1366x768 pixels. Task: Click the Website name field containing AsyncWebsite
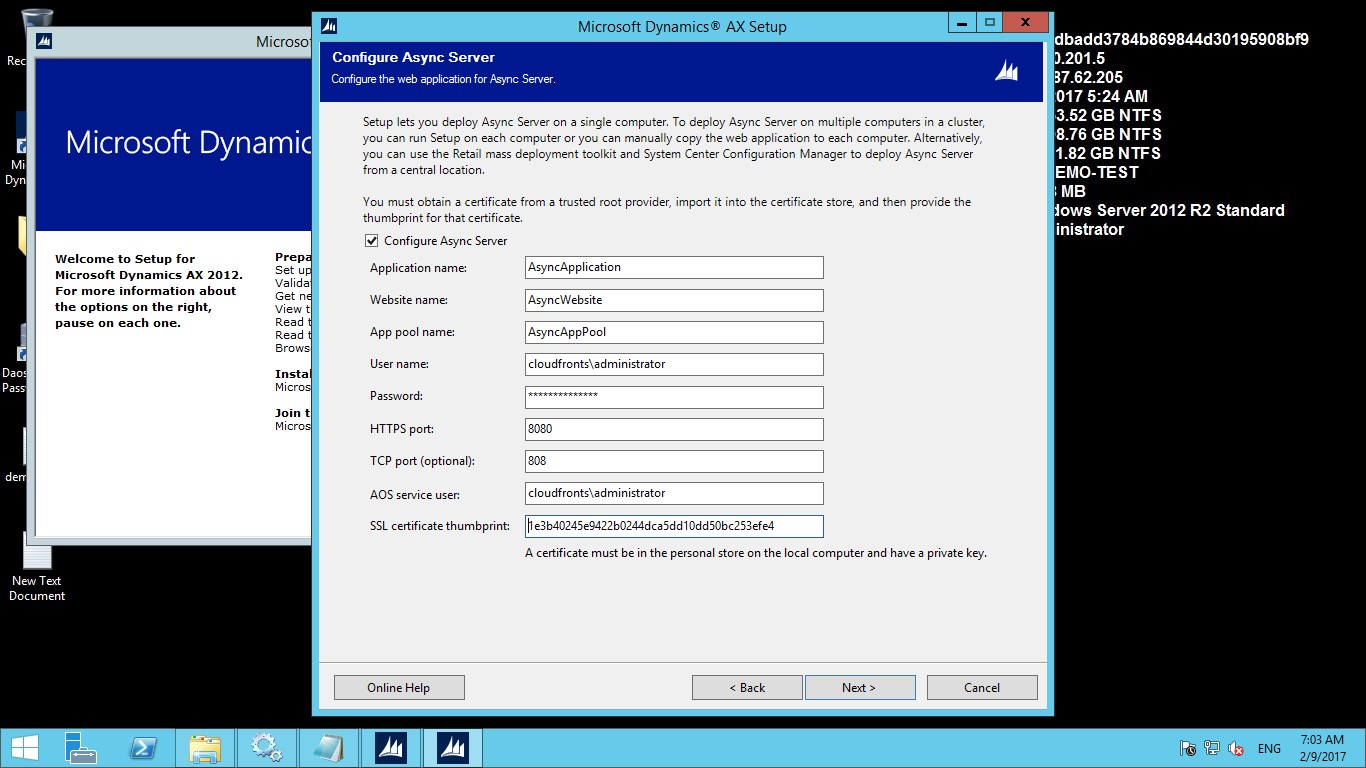pos(674,300)
